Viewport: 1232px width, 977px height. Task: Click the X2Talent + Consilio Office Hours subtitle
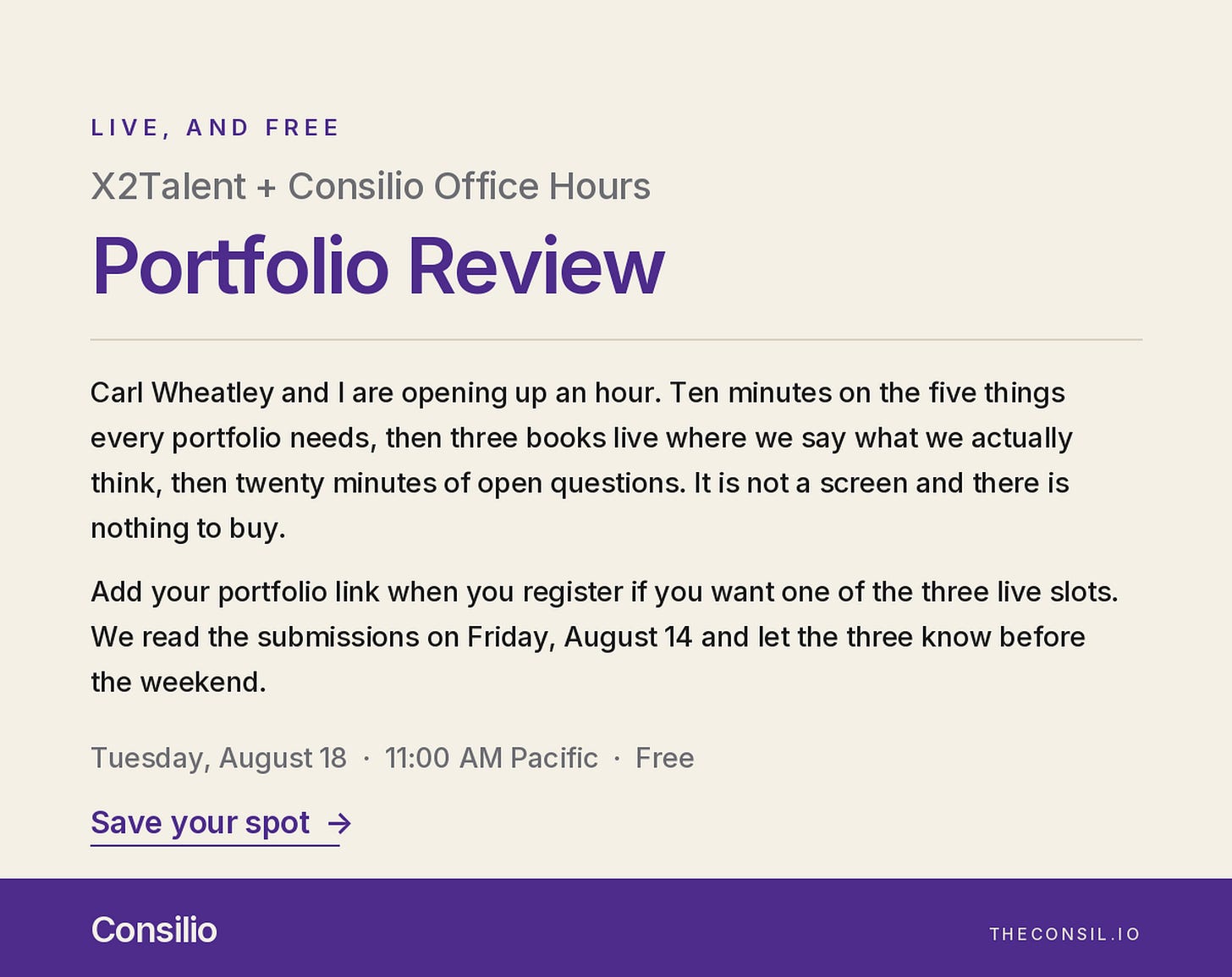click(371, 186)
